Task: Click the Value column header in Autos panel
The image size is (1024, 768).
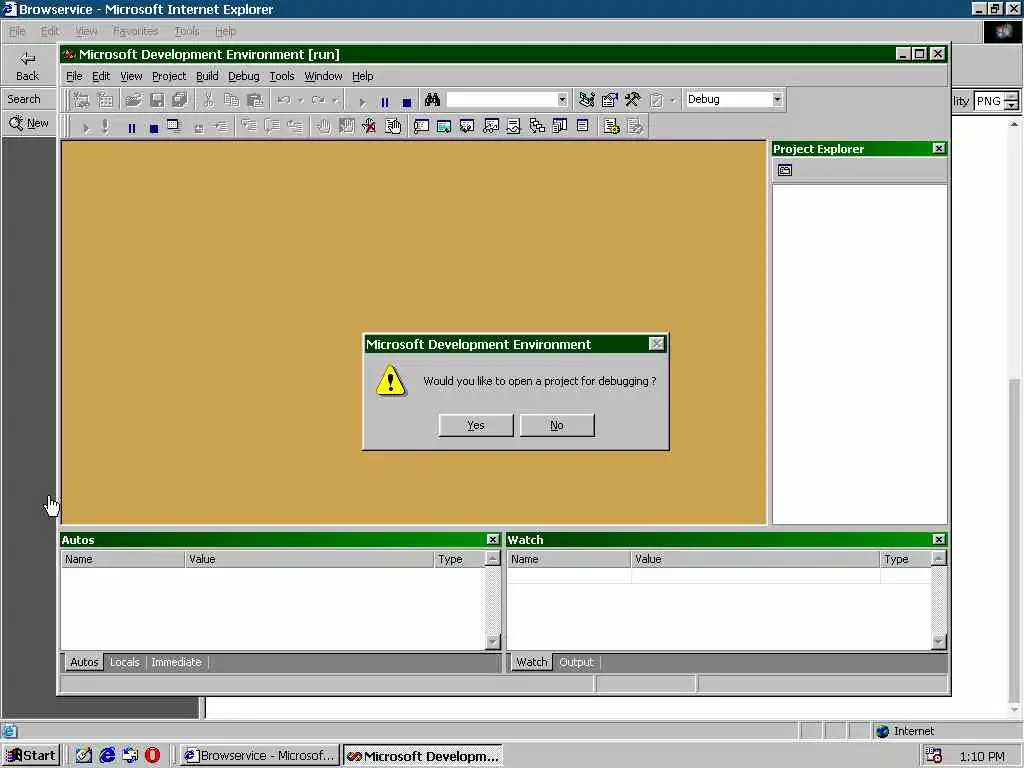Action: point(309,559)
